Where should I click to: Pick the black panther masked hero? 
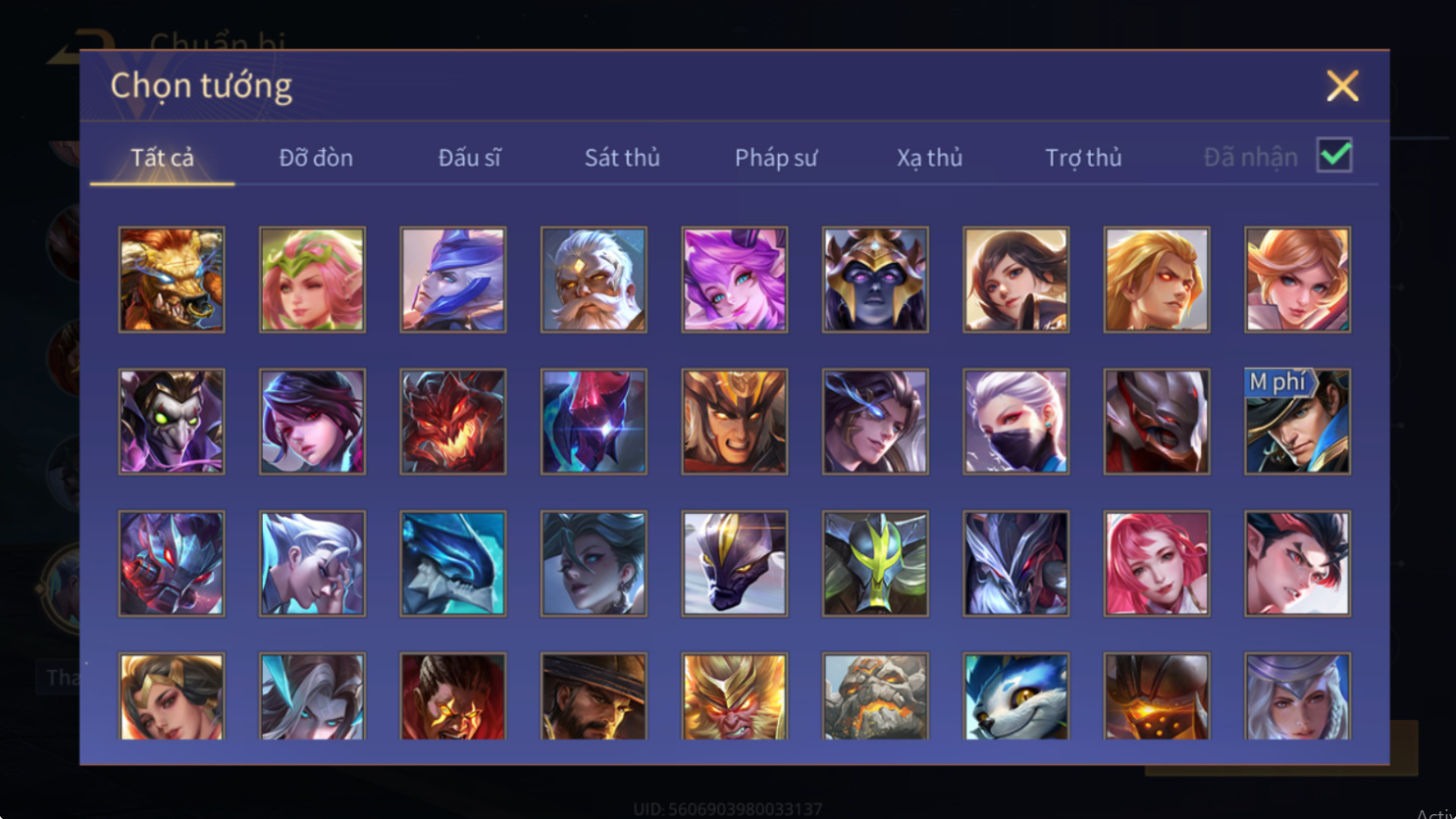coord(735,564)
